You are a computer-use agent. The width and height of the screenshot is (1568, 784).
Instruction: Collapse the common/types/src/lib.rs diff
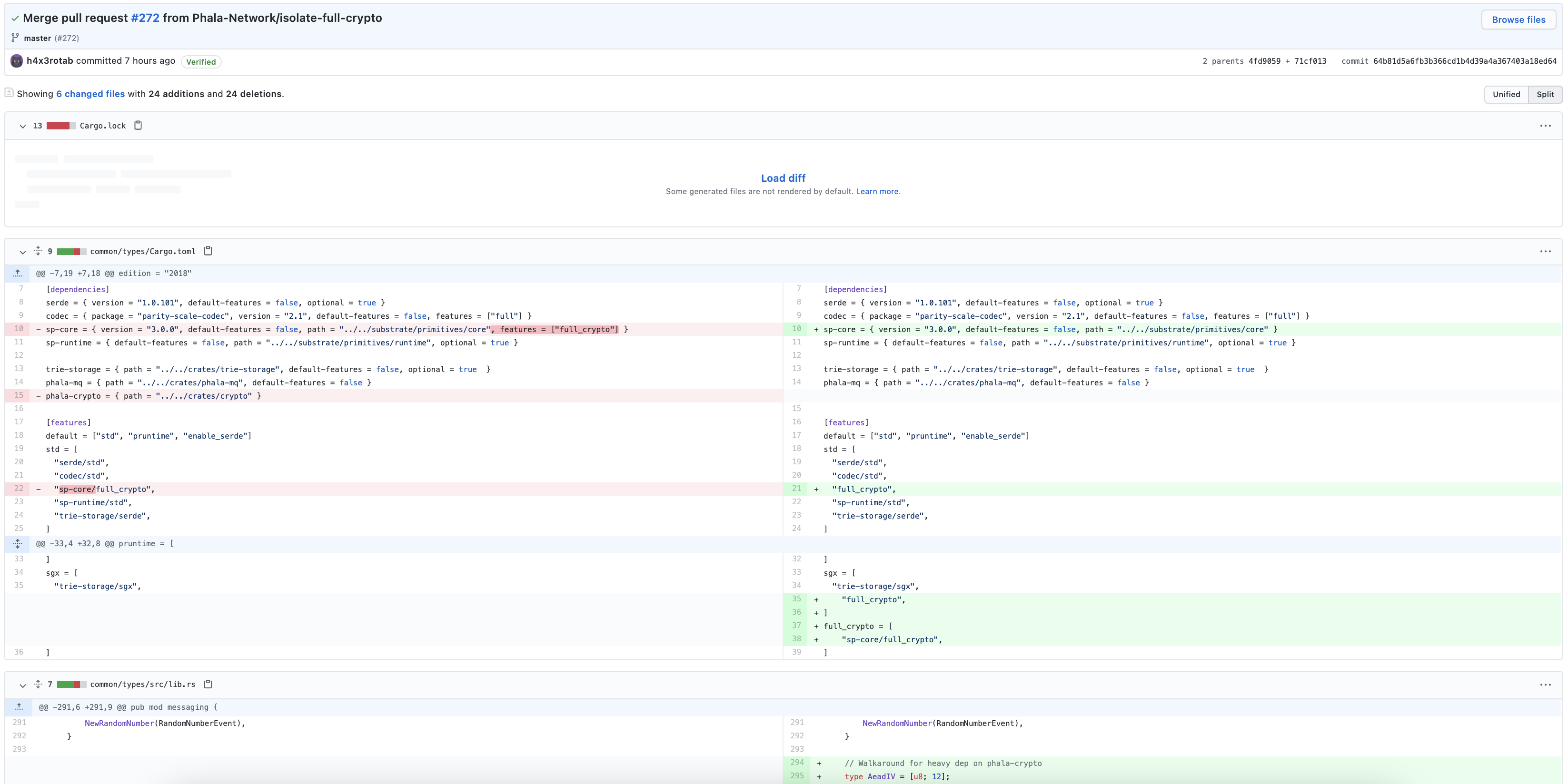pos(22,686)
